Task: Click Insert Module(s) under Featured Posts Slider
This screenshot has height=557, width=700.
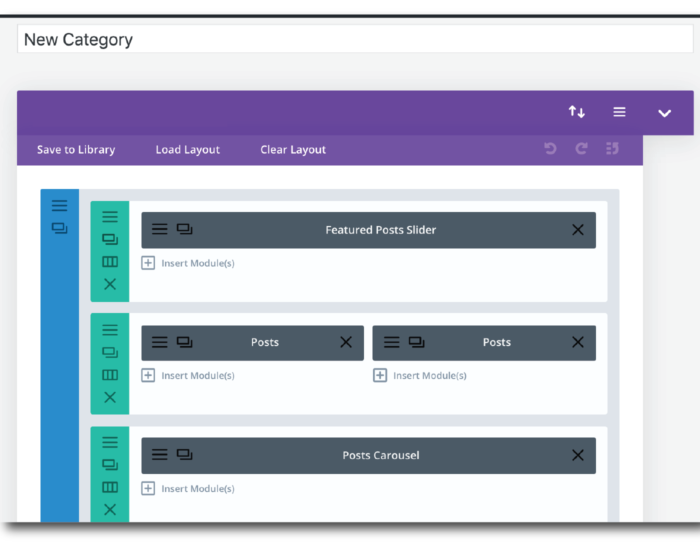Action: point(188,264)
